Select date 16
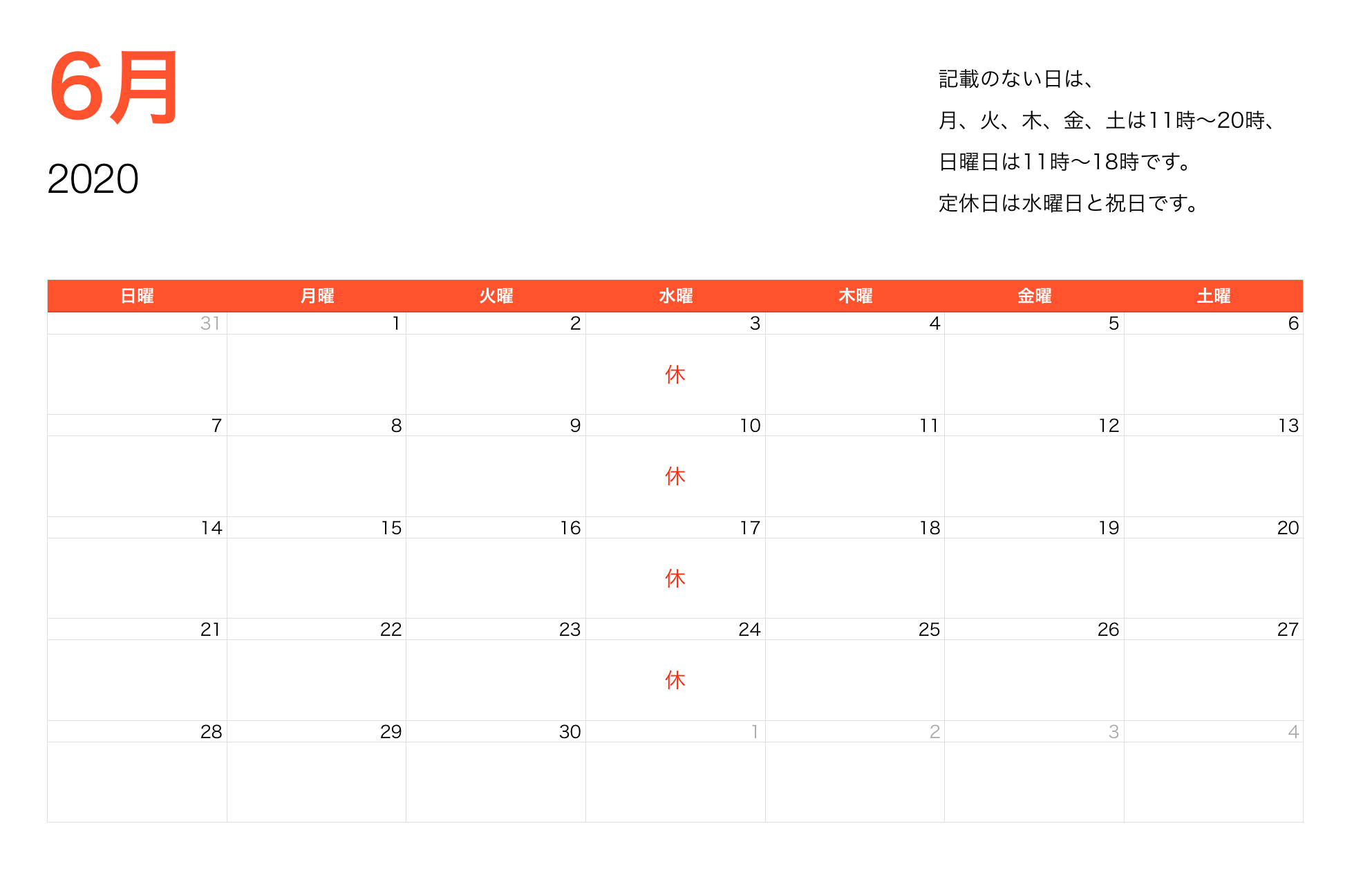The image size is (1372, 873). click(x=570, y=528)
